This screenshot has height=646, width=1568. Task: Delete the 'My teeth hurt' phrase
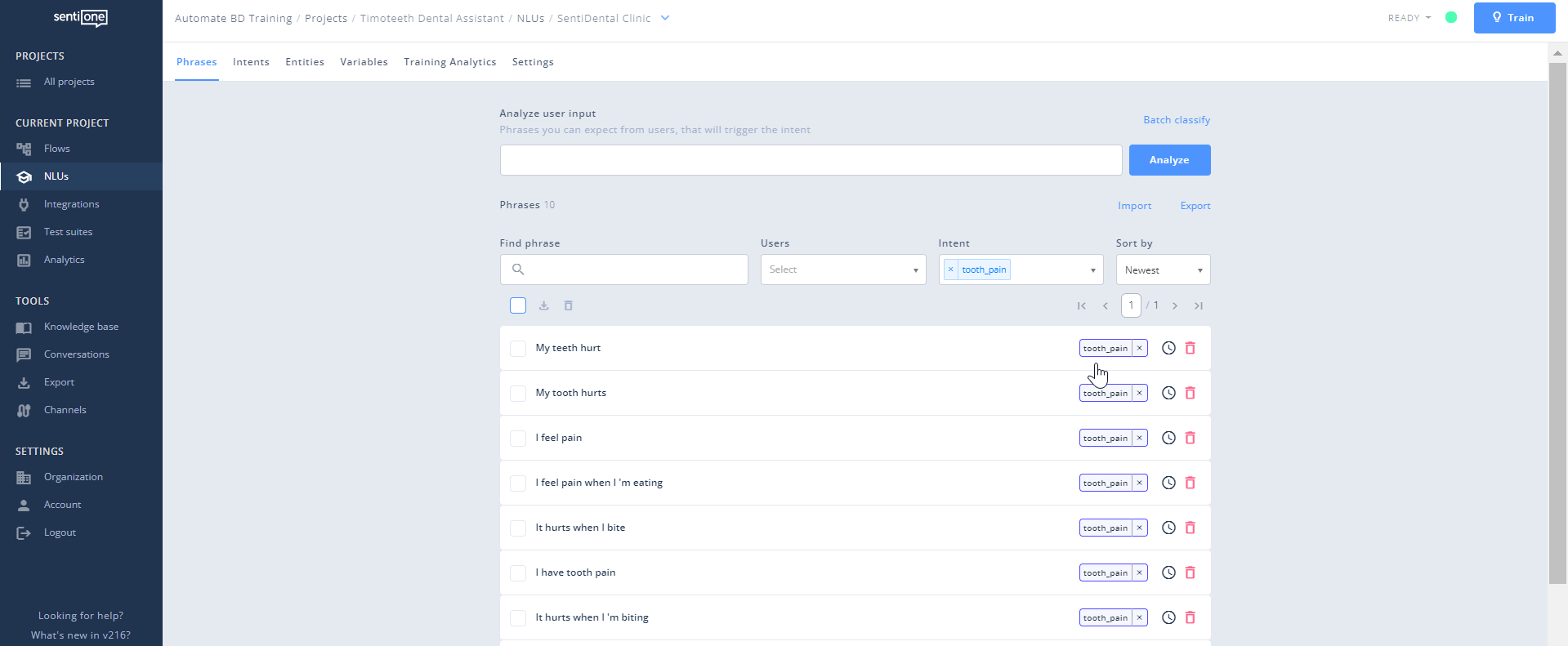[x=1190, y=348]
